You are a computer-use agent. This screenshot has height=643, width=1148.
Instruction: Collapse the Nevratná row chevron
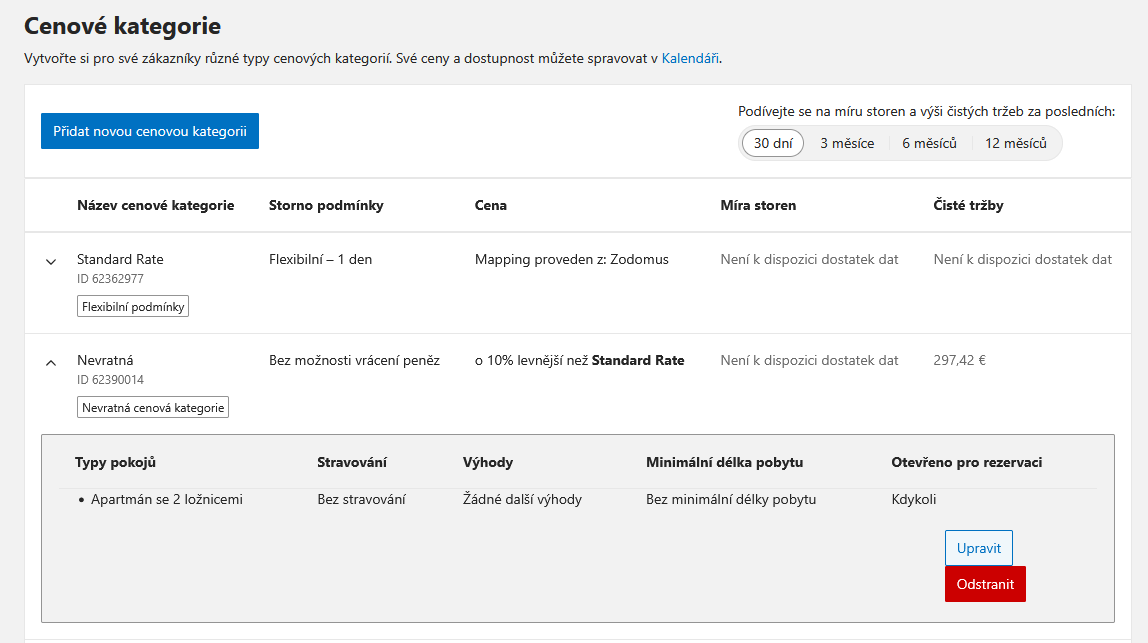click(x=51, y=363)
